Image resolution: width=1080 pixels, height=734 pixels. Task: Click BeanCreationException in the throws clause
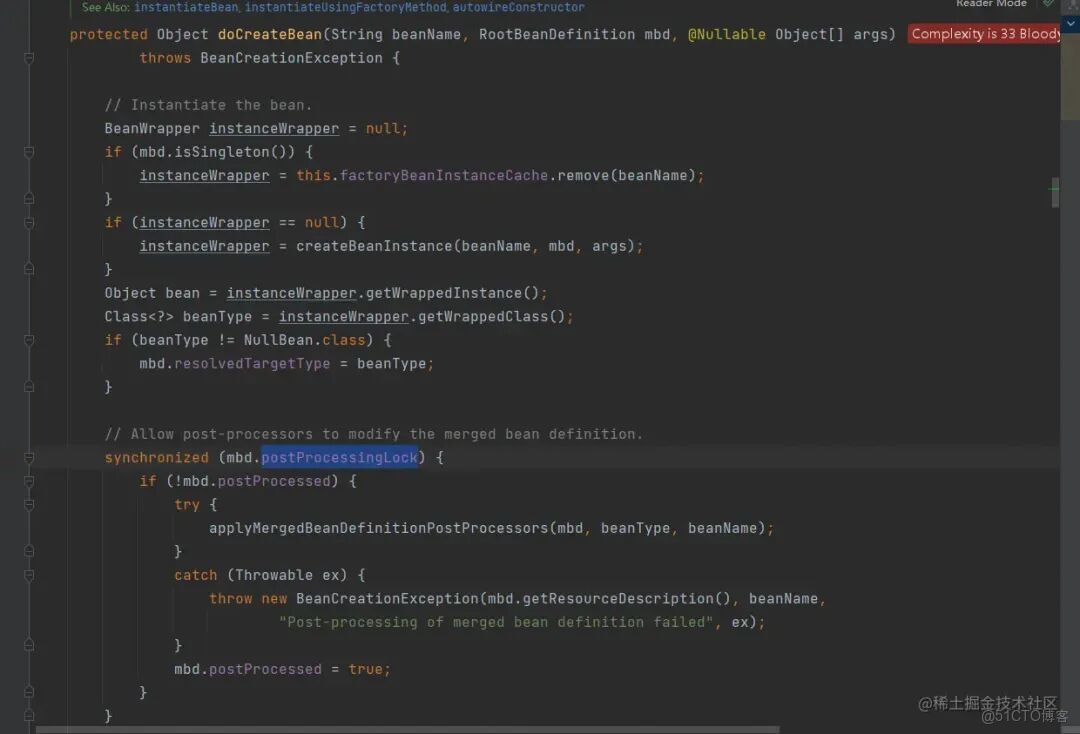291,59
